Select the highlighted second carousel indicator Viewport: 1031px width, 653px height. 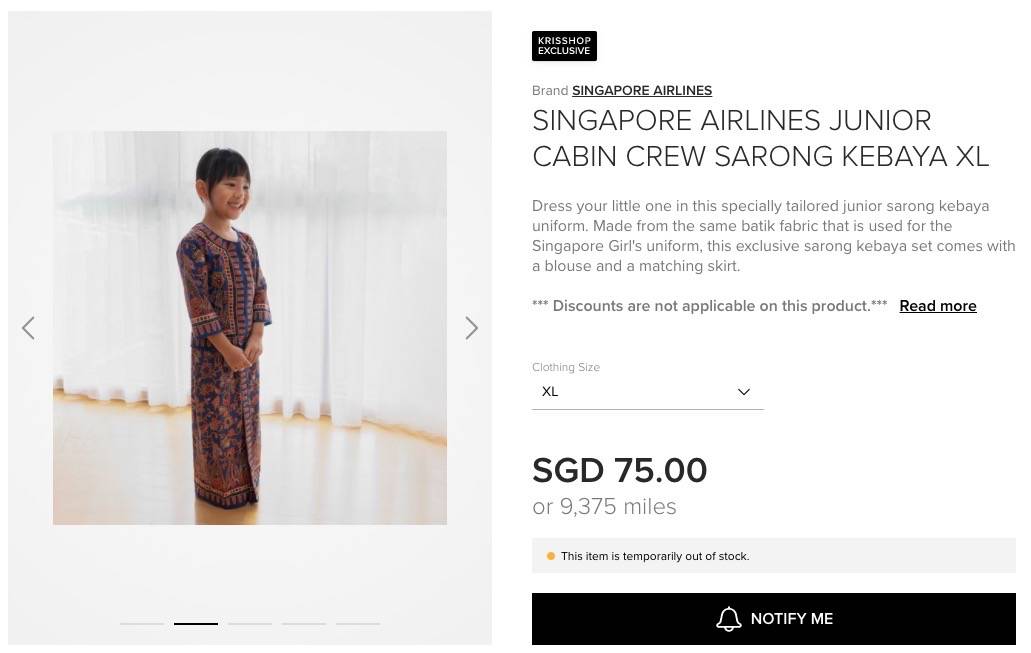196,623
